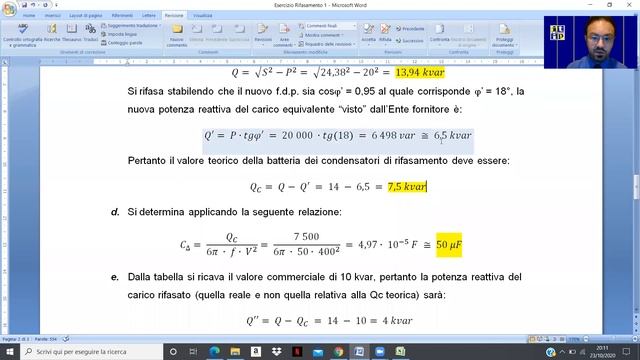Click the ruler tab selector corner button
640x360 pixels.
[x=4, y=62]
